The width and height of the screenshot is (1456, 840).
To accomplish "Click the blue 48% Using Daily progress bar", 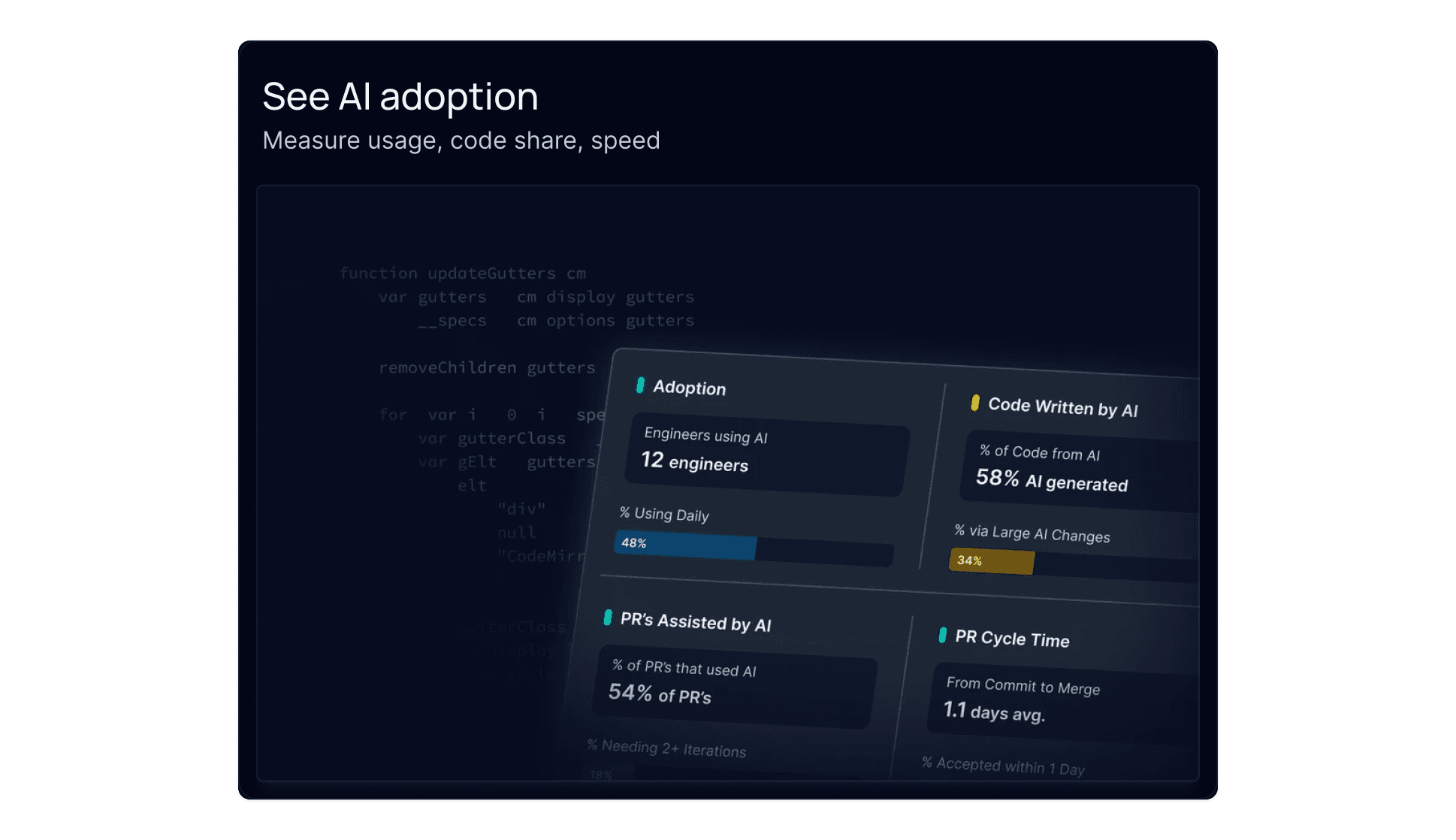I will click(x=685, y=545).
